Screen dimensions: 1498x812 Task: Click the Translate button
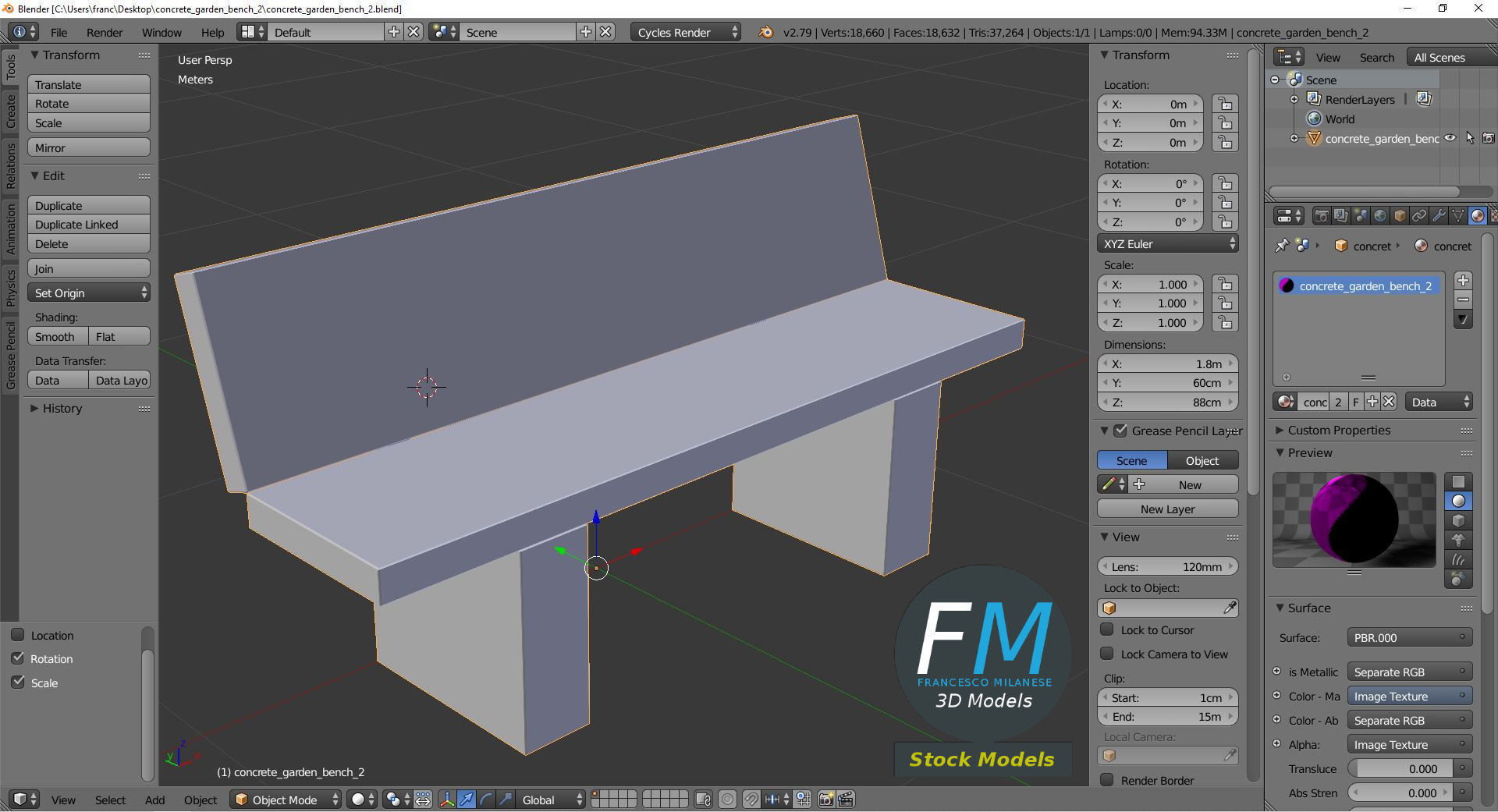coord(89,84)
